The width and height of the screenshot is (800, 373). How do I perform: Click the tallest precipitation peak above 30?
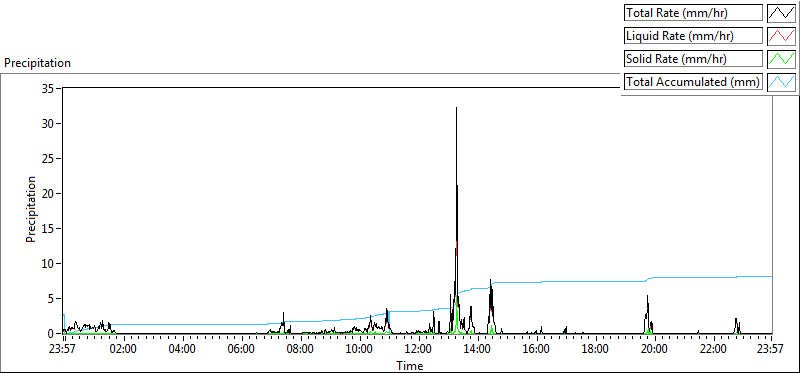[457, 108]
